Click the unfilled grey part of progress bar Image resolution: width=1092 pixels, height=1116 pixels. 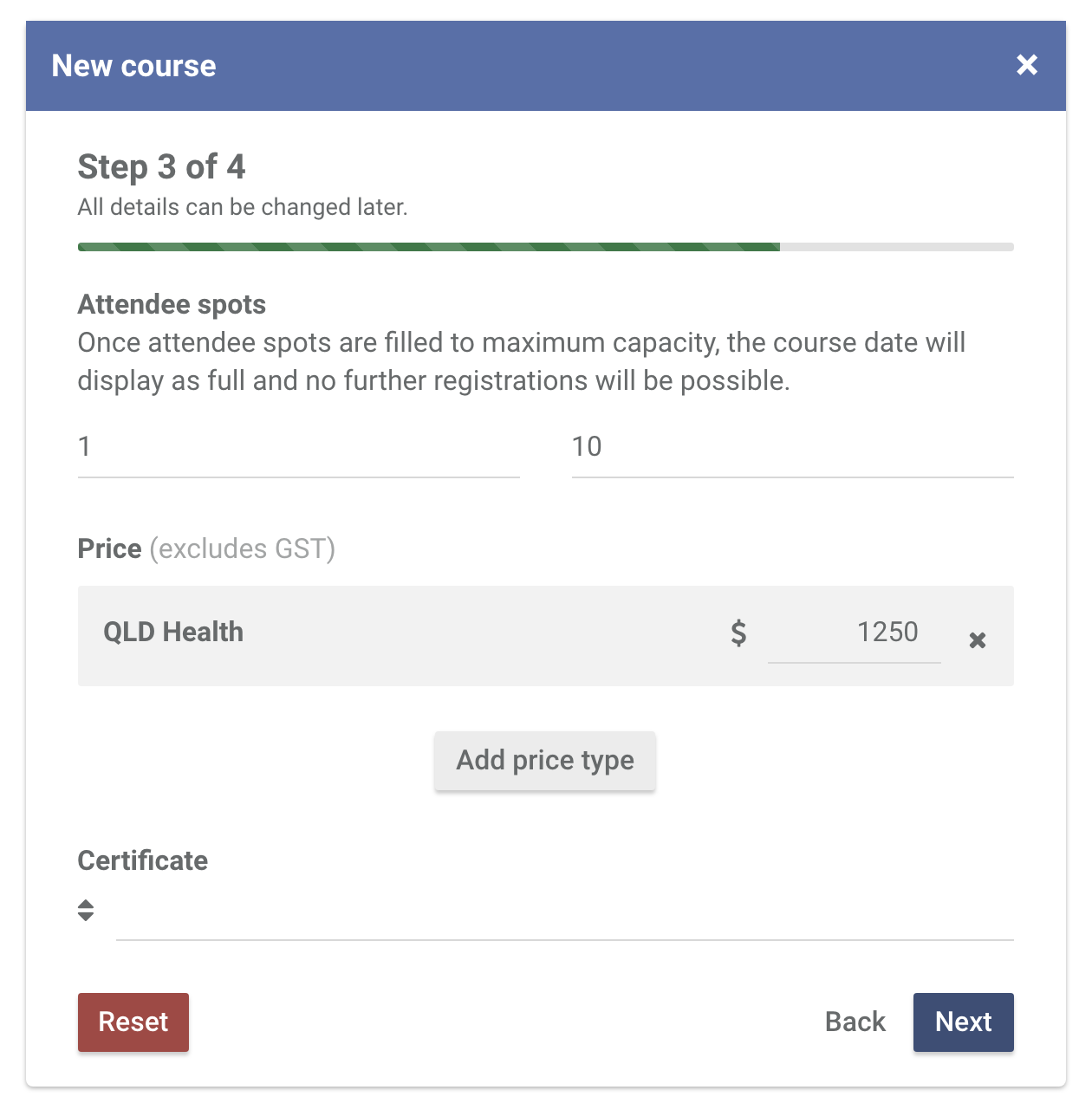[x=897, y=247]
